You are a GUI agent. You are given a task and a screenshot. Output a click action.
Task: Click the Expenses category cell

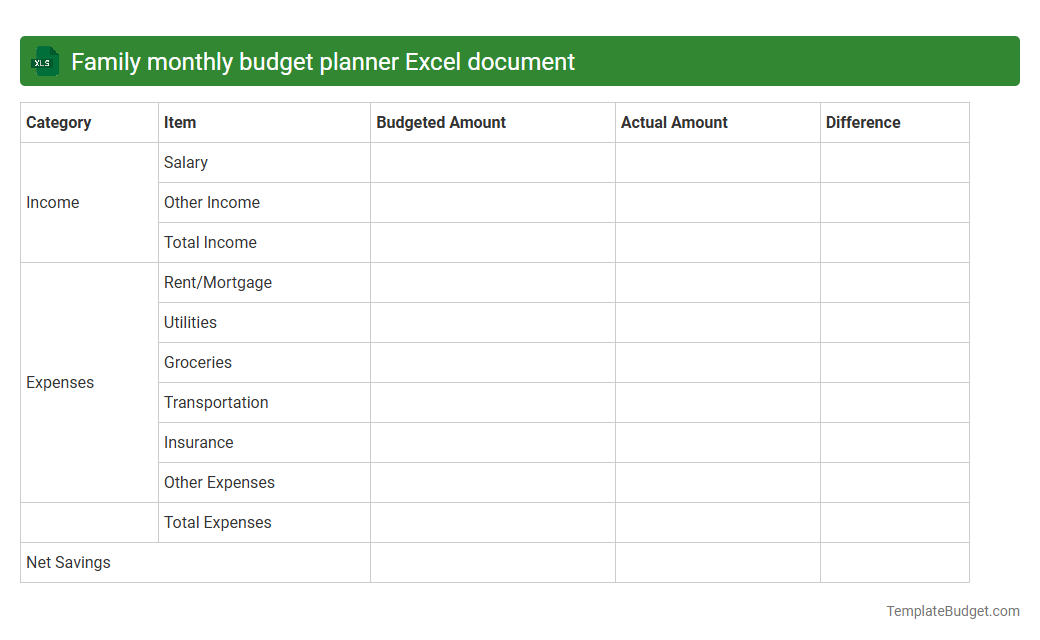click(x=60, y=382)
